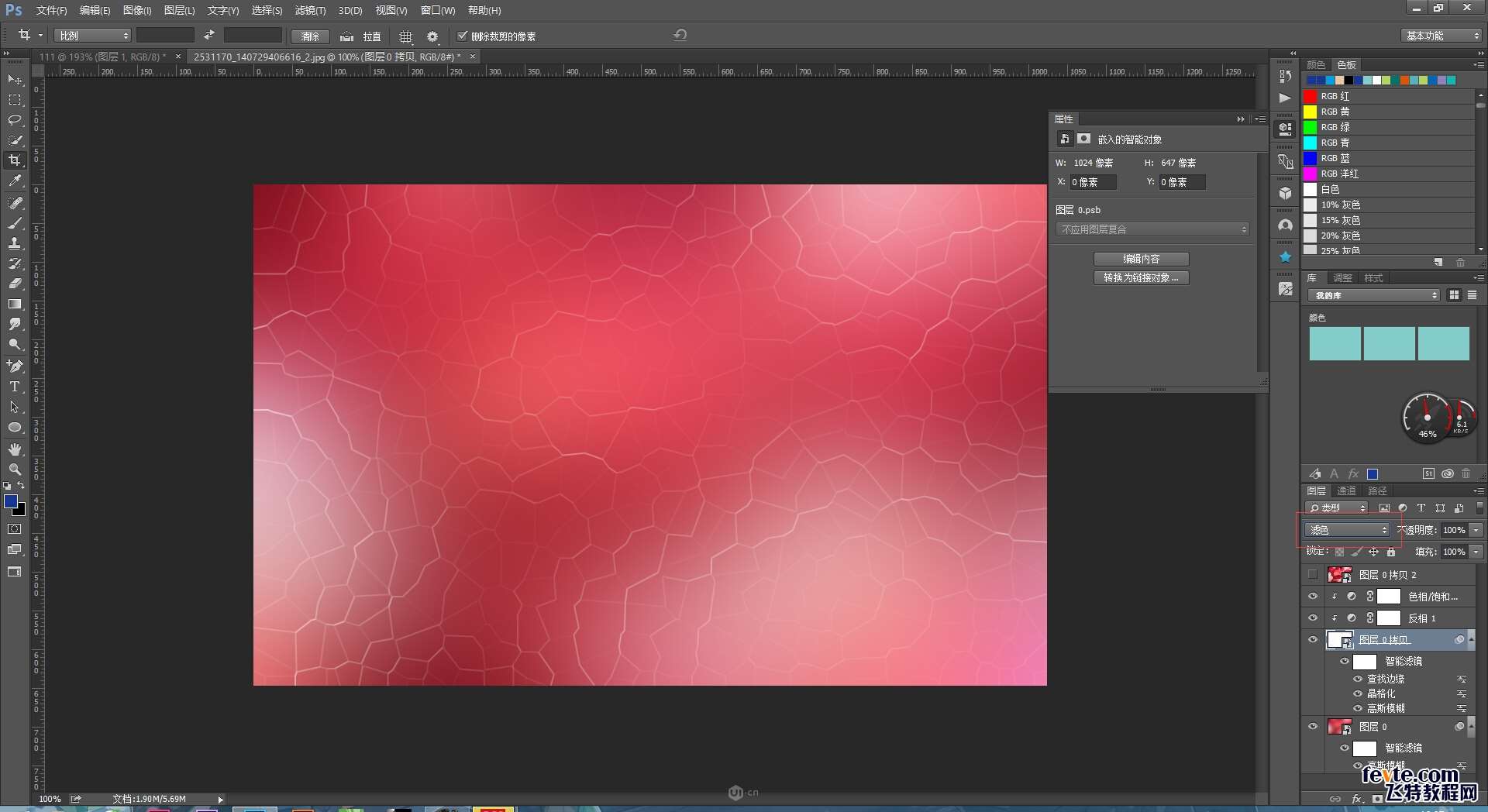This screenshot has width=1488, height=812.
Task: Select the Eyedropper tool
Action: 15,181
